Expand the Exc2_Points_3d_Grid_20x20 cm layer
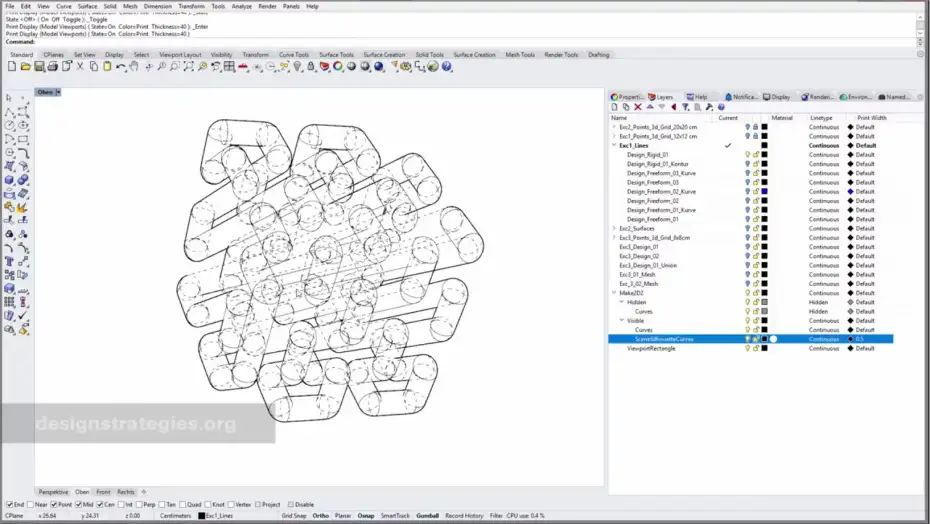Viewport: 930px width, 524px height. click(x=614, y=127)
